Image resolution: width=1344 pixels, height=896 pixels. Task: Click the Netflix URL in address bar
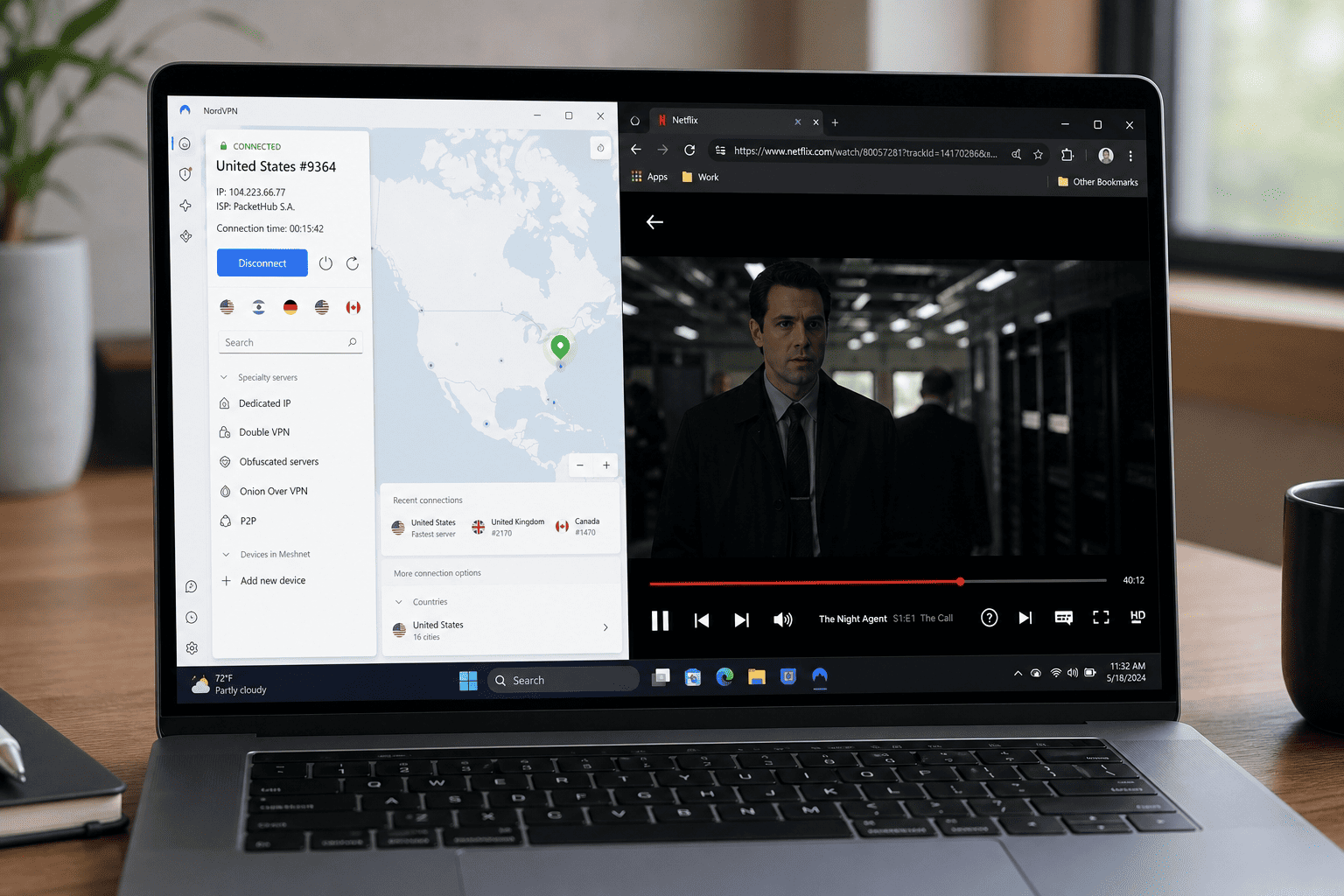(865, 152)
